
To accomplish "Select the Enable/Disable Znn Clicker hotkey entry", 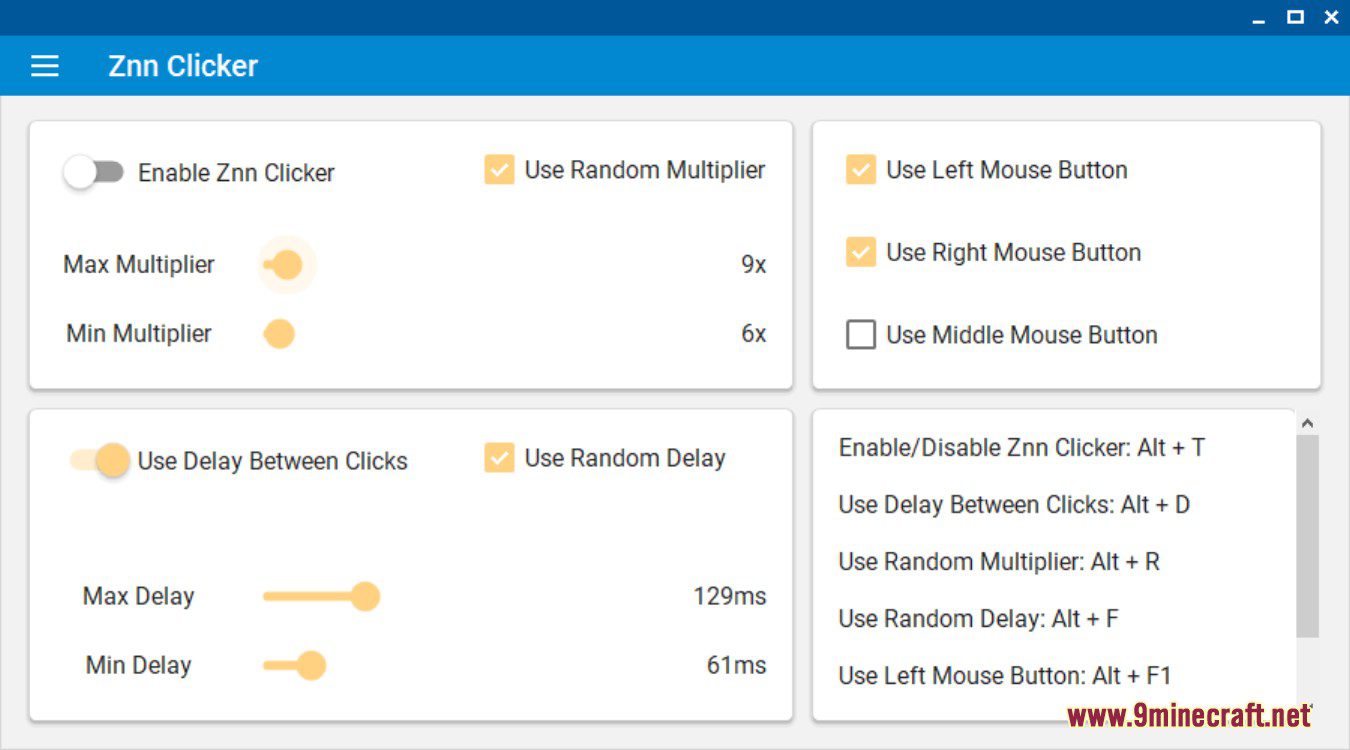I will 1021,447.
